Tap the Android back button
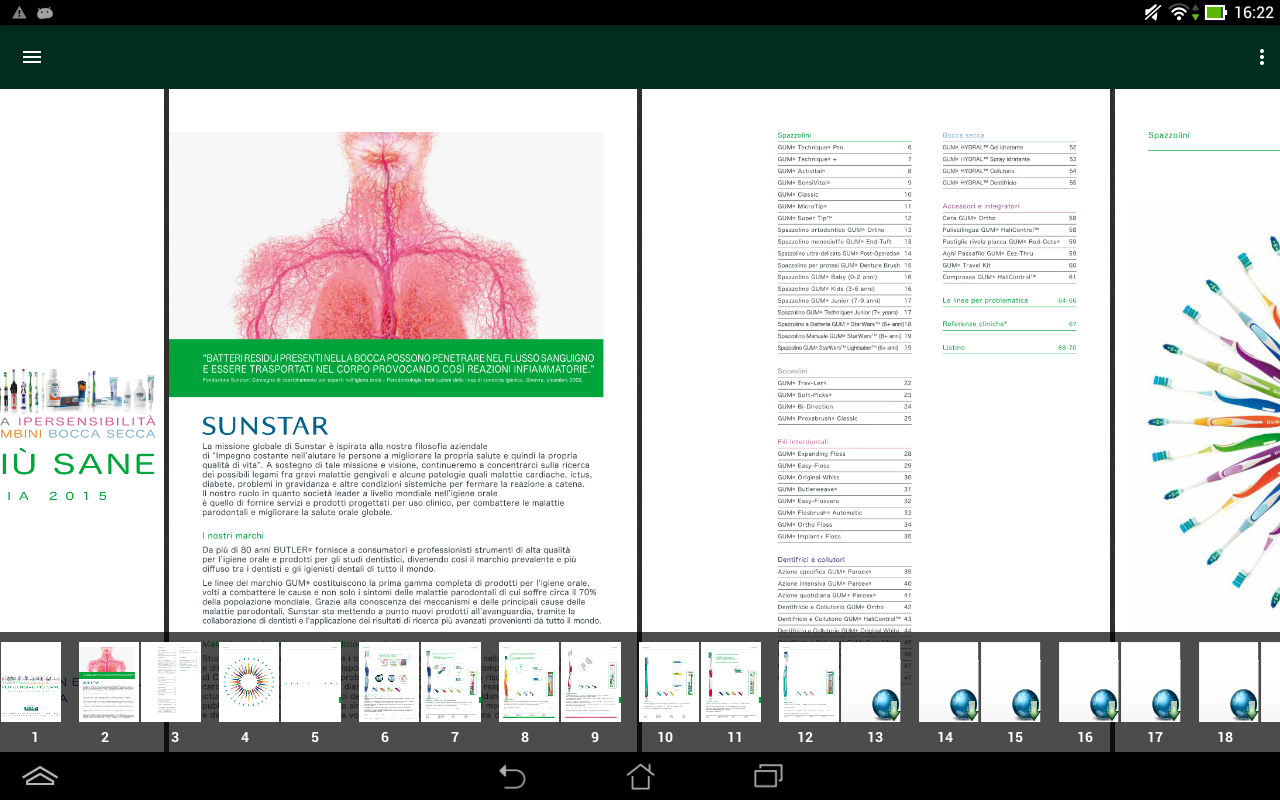Viewport: 1280px width, 800px height. [x=512, y=776]
